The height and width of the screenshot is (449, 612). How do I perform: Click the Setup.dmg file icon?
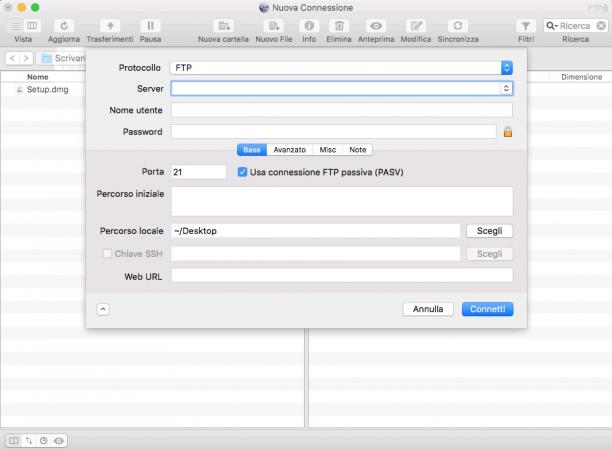(19, 90)
